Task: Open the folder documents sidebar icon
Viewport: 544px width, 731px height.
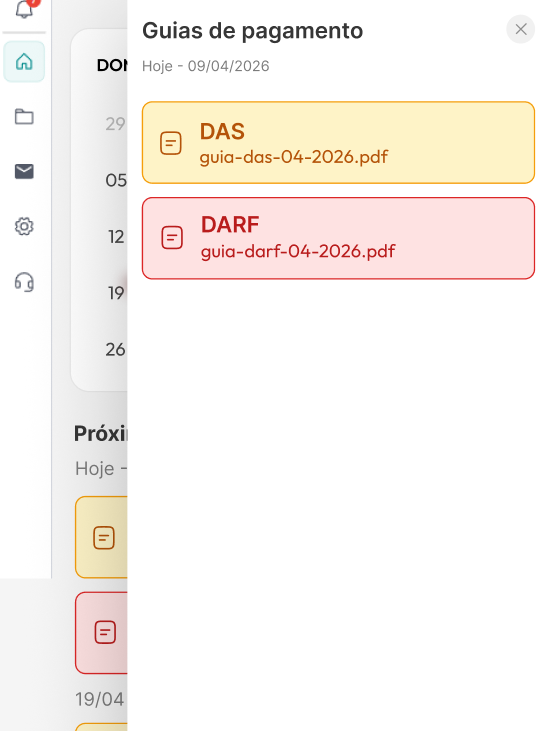Action: coord(24,117)
